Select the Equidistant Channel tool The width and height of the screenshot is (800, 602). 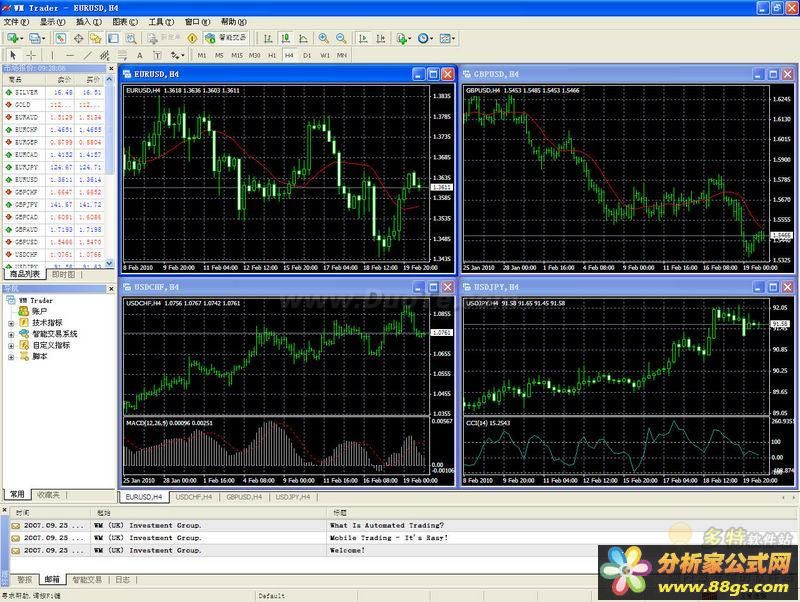[105, 55]
